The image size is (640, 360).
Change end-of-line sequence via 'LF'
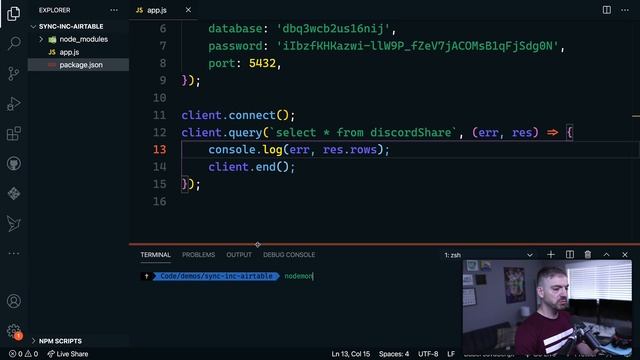[451, 354]
